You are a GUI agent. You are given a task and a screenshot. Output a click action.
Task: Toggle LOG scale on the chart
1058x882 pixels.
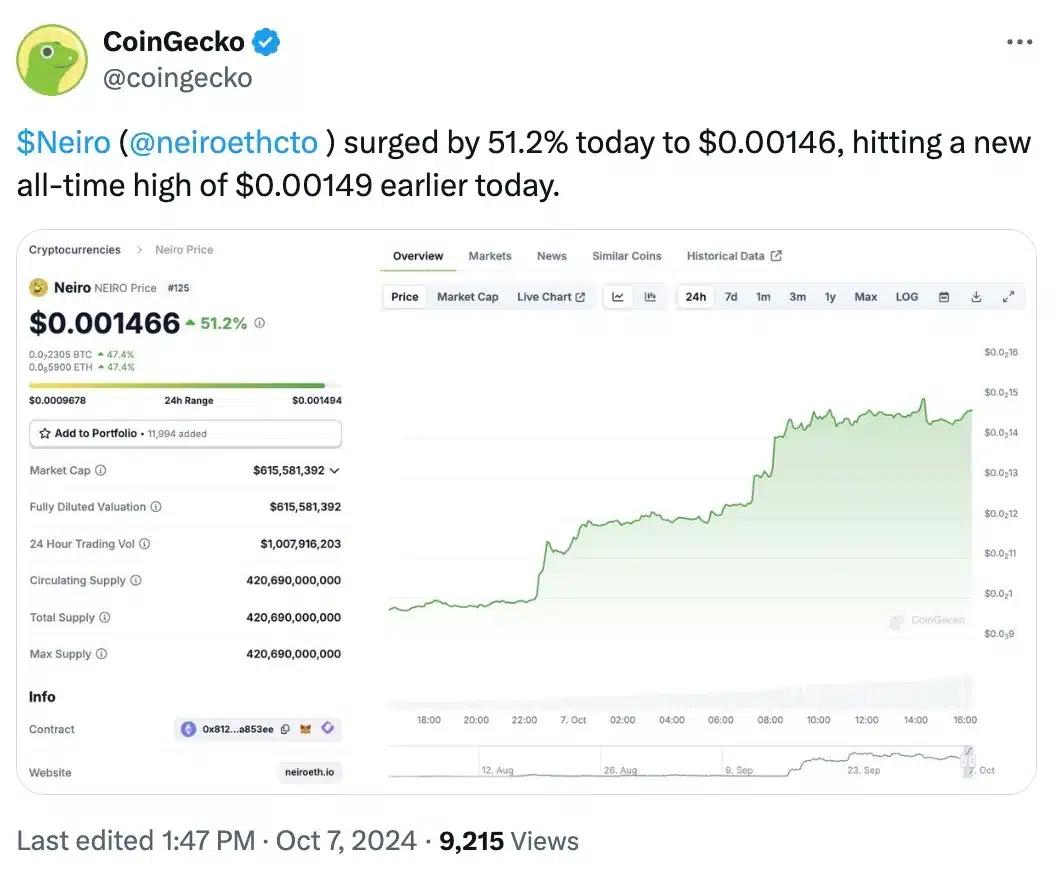[906, 296]
